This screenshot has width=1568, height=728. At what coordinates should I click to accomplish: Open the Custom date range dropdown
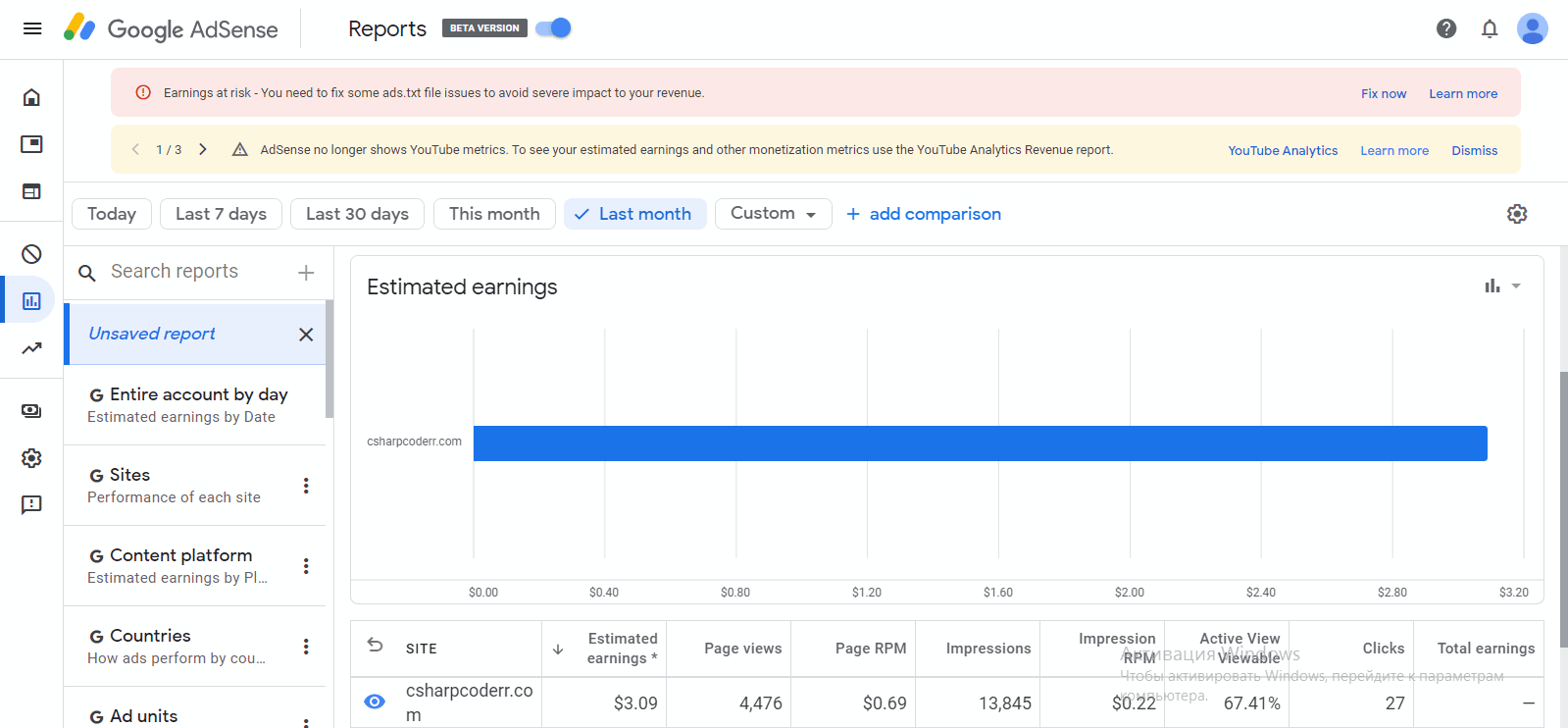[773, 214]
